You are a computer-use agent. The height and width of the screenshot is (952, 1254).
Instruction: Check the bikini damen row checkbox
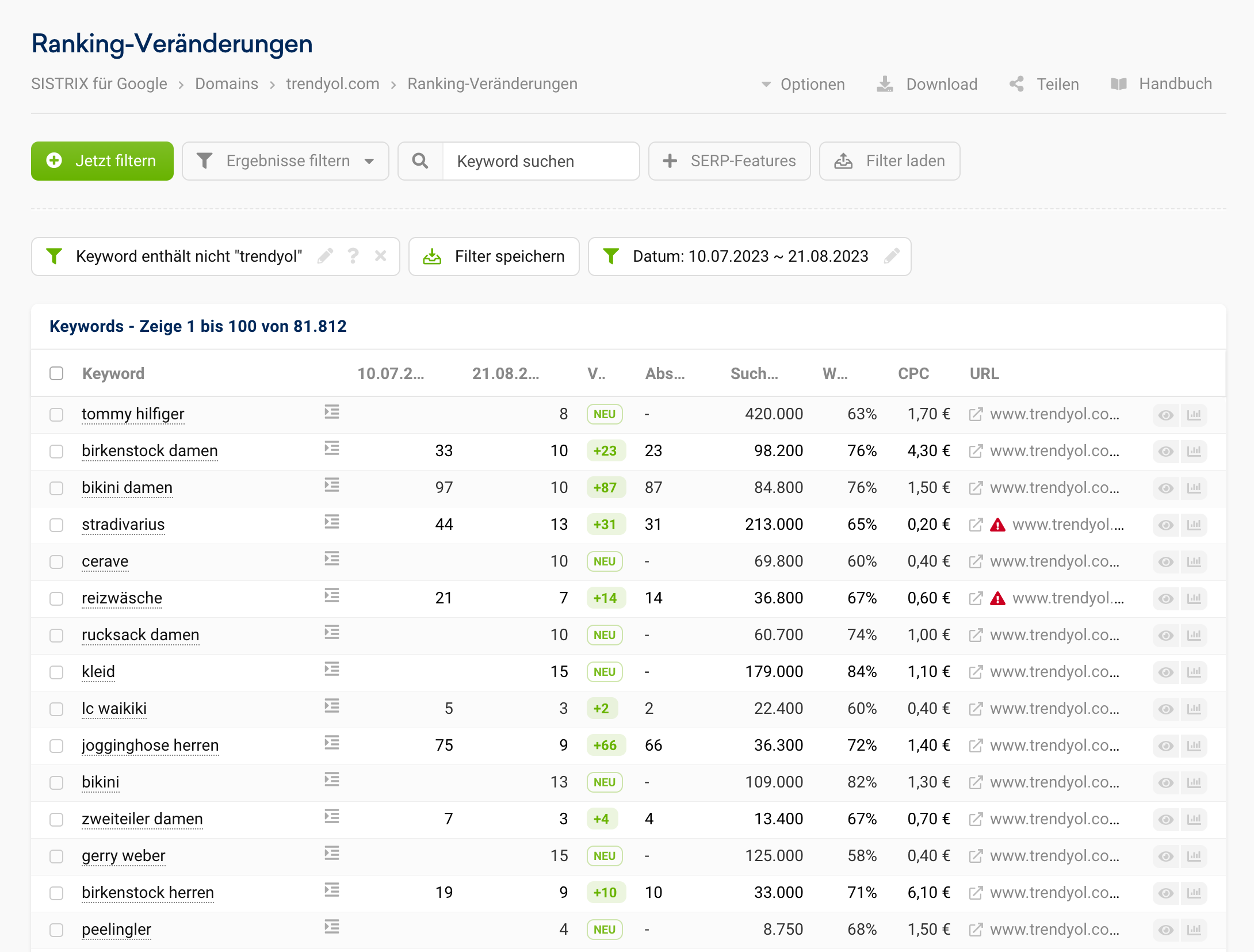[56, 488]
